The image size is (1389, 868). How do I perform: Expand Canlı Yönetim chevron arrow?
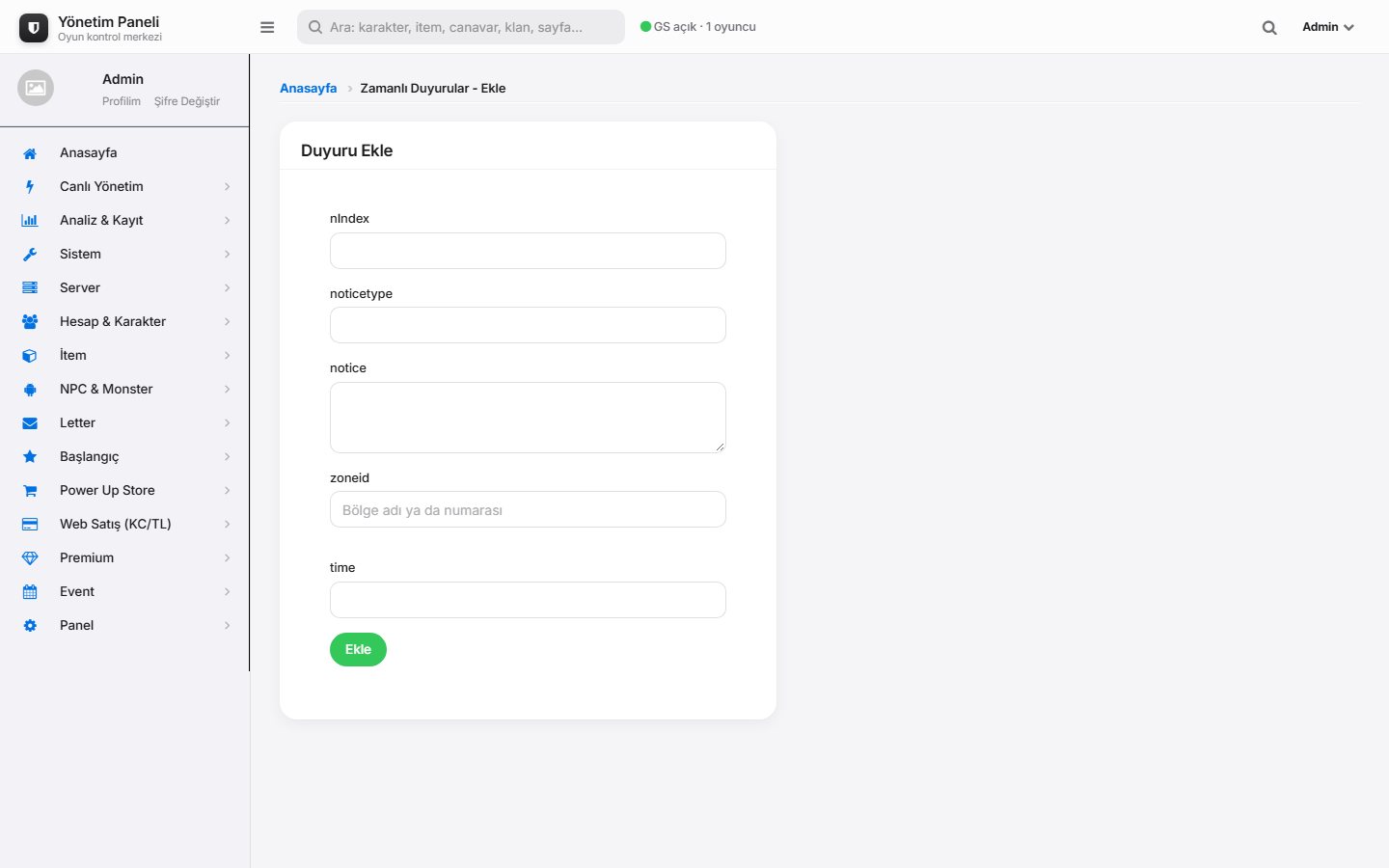pyautogui.click(x=228, y=187)
